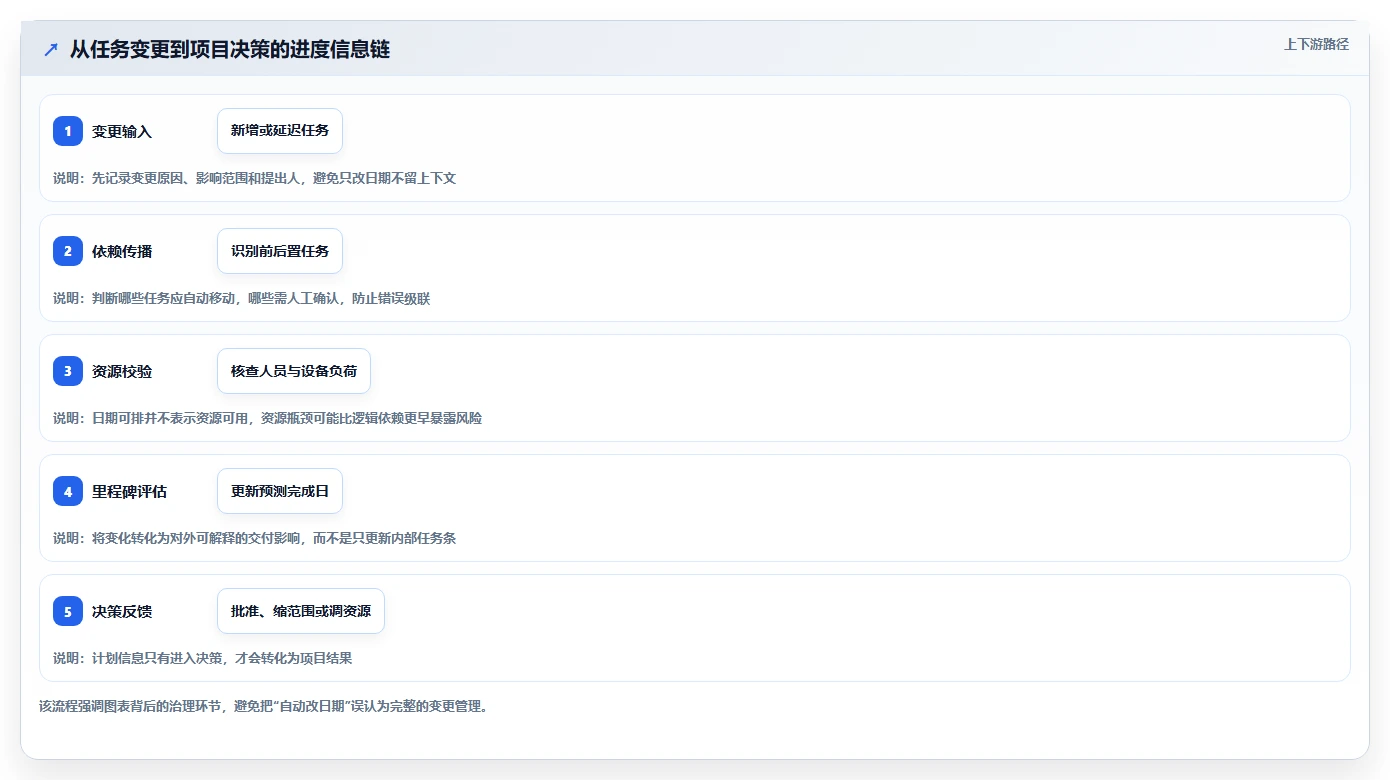Click step number 2 badge
1390x780 pixels.
tap(68, 251)
